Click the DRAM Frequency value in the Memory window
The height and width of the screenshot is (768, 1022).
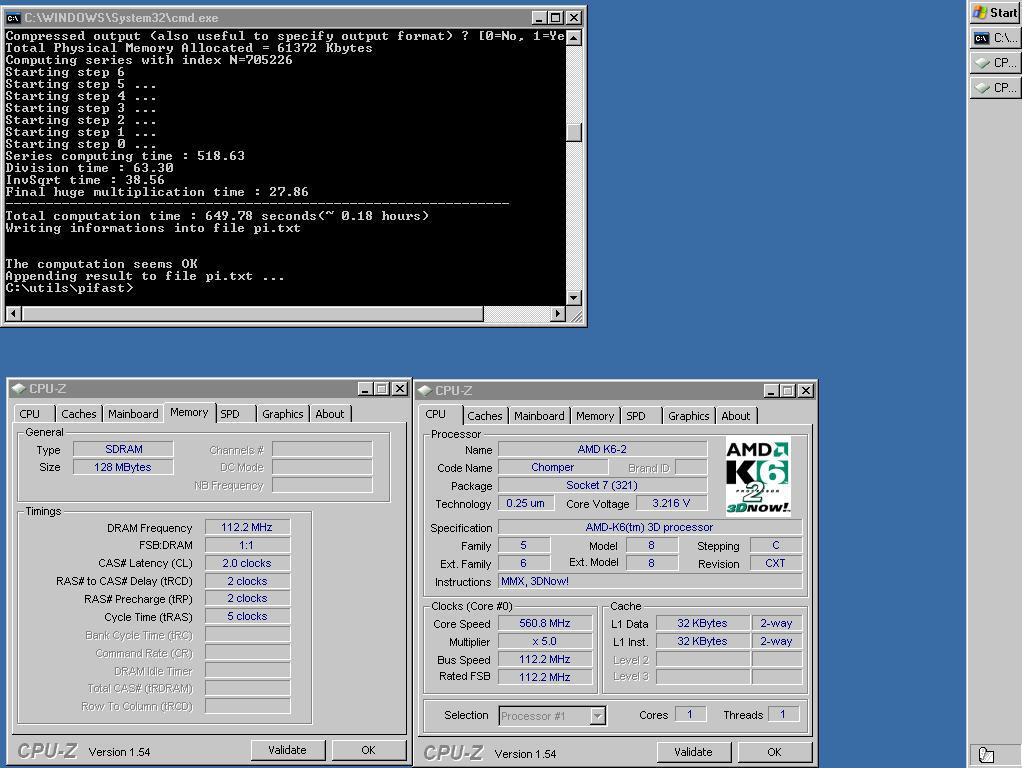tap(247, 527)
